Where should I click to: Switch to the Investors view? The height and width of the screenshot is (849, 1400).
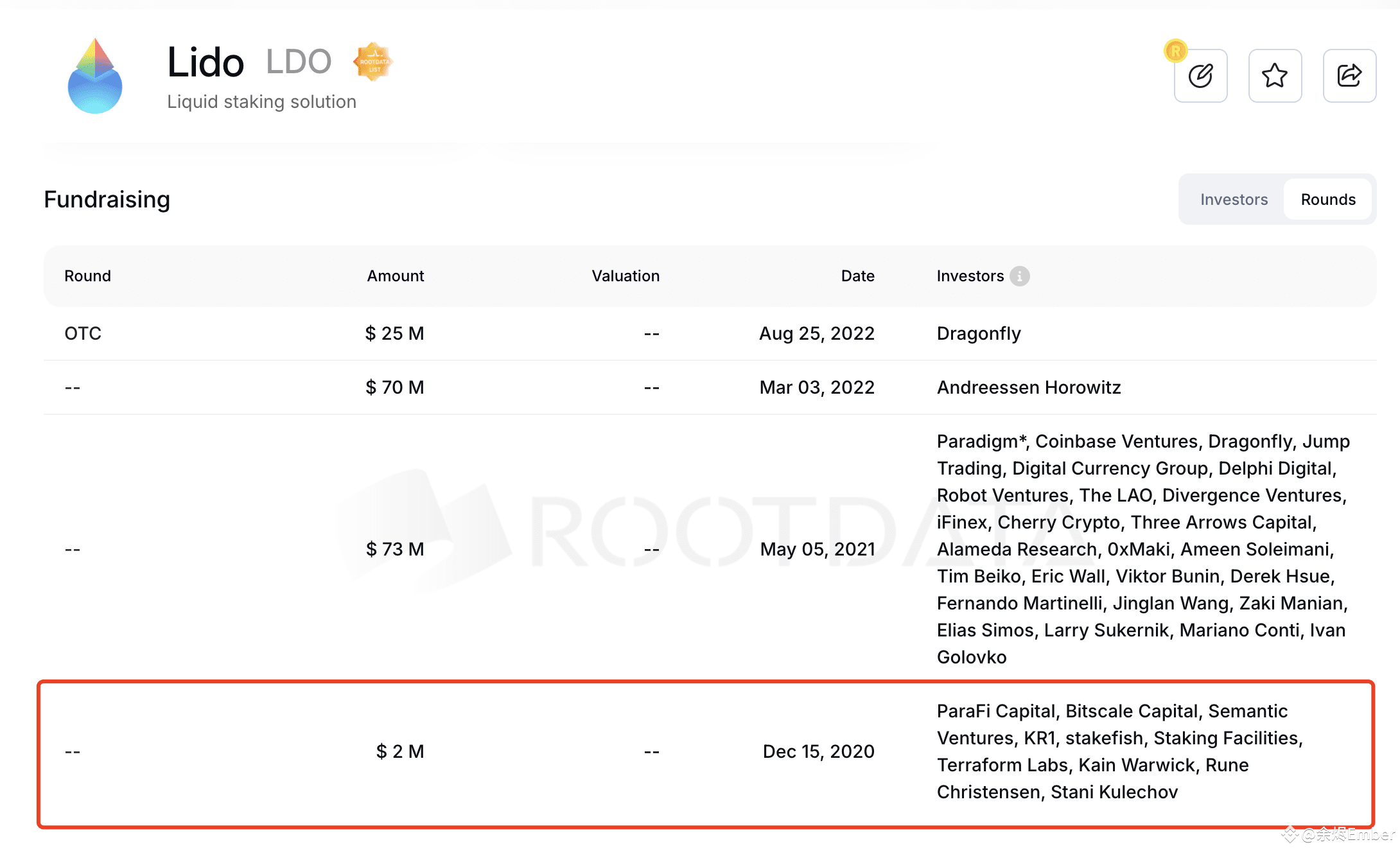point(1234,199)
